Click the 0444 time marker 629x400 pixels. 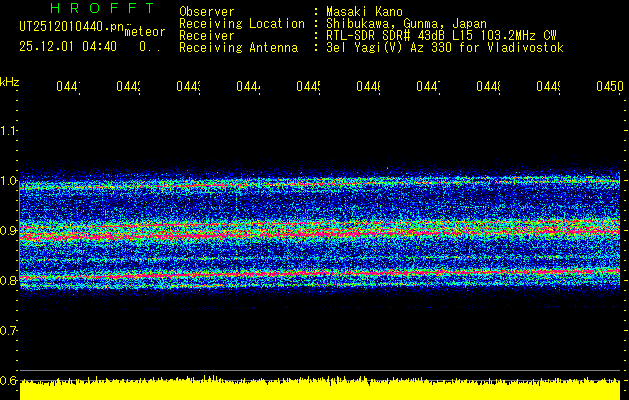click(x=248, y=86)
